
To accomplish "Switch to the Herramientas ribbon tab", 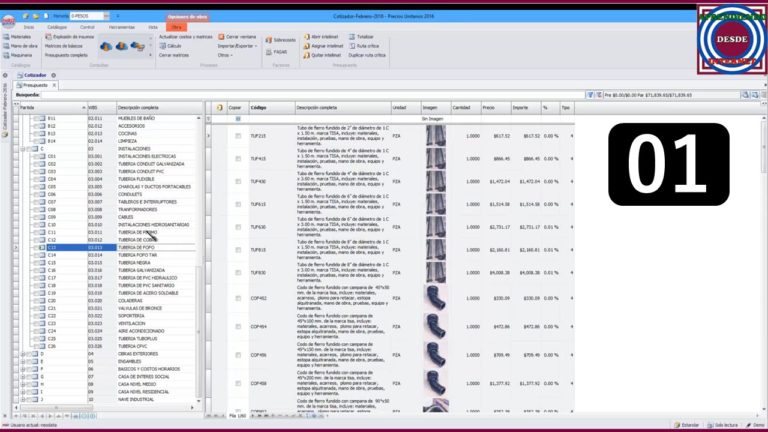I will point(121,27).
